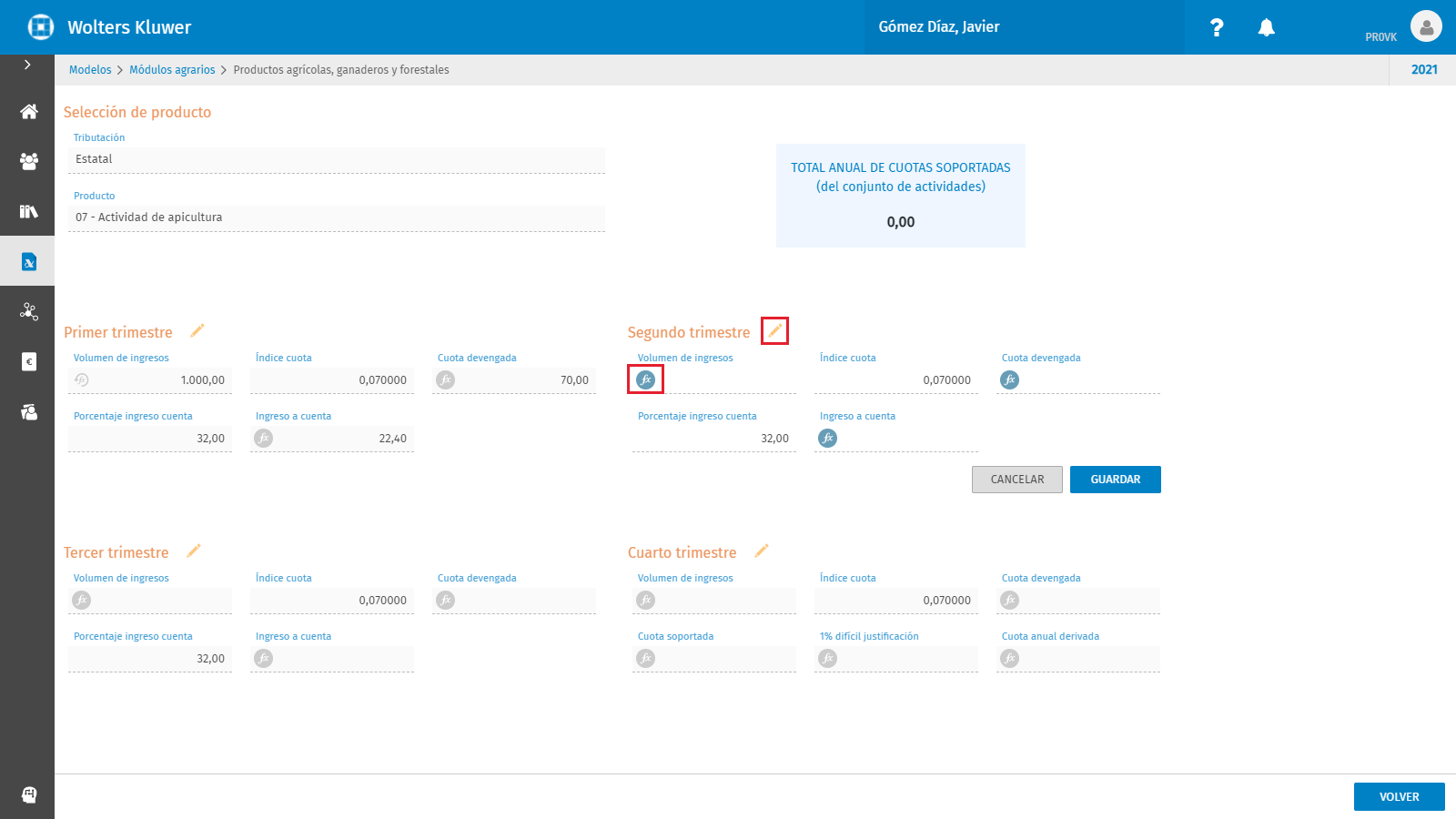
Task: Open the 2021 year selector
Action: (x=1424, y=69)
